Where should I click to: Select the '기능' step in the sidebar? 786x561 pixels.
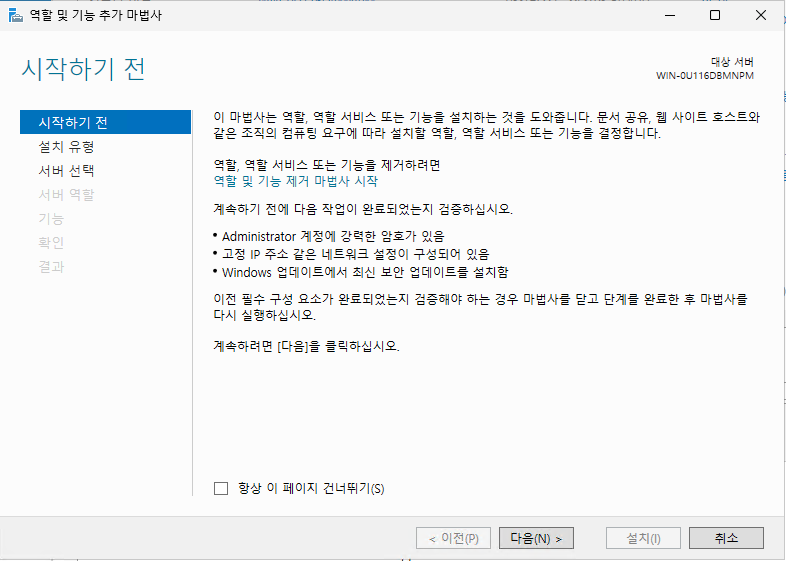pyautogui.click(x=51, y=219)
